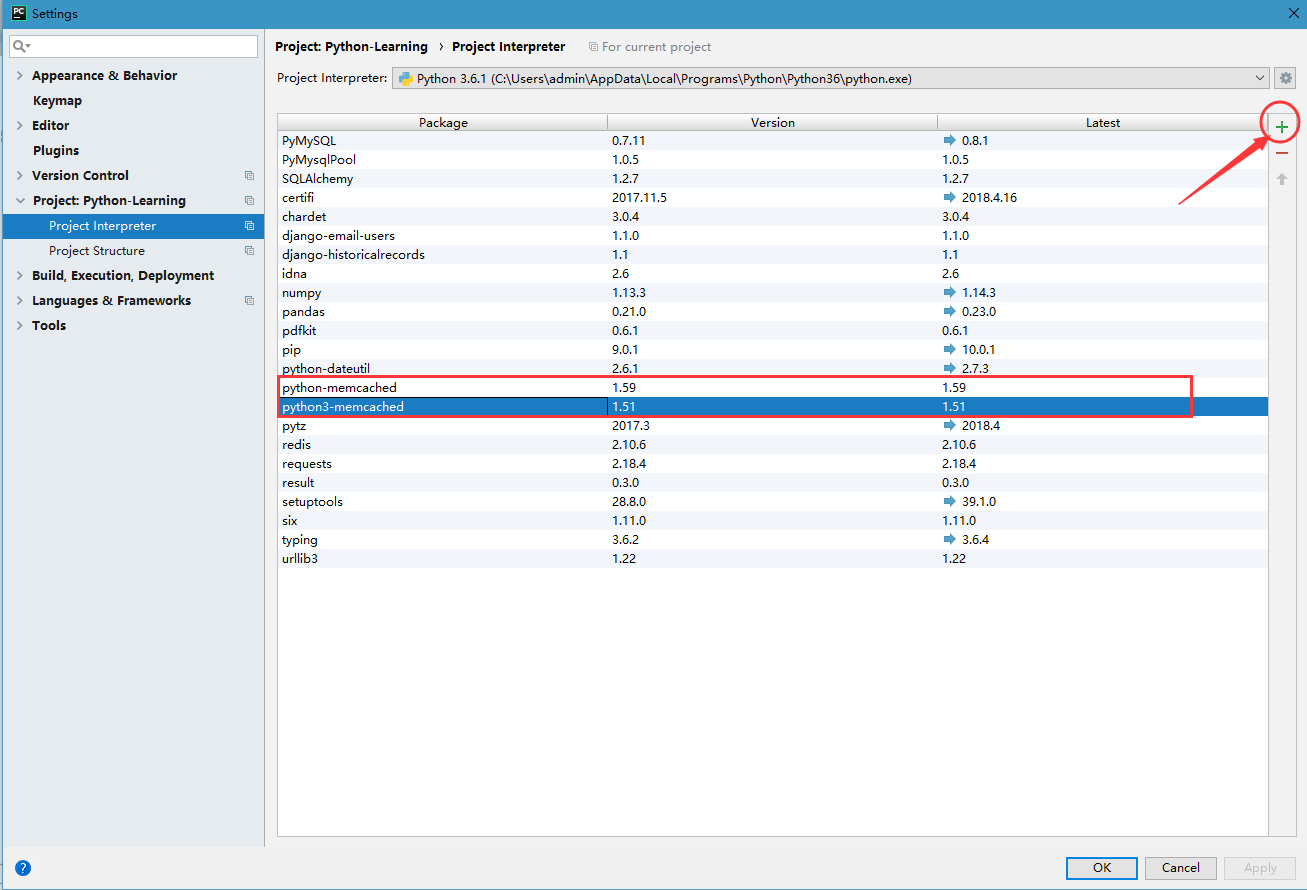The image size is (1307, 890).
Task: Select the SQLAlchemy package row
Action: tap(773, 179)
